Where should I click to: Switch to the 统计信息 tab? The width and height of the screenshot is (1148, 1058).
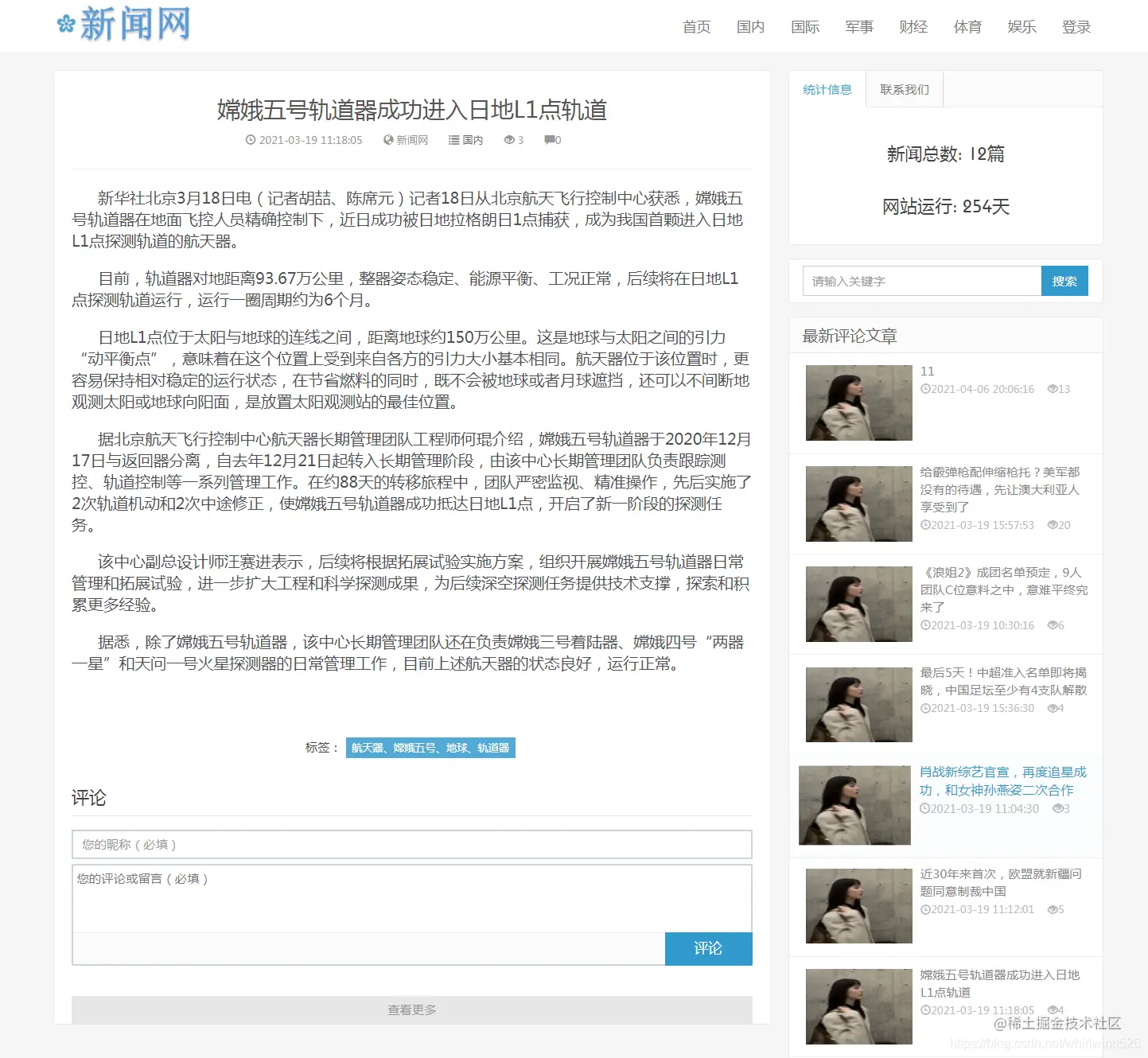click(827, 89)
